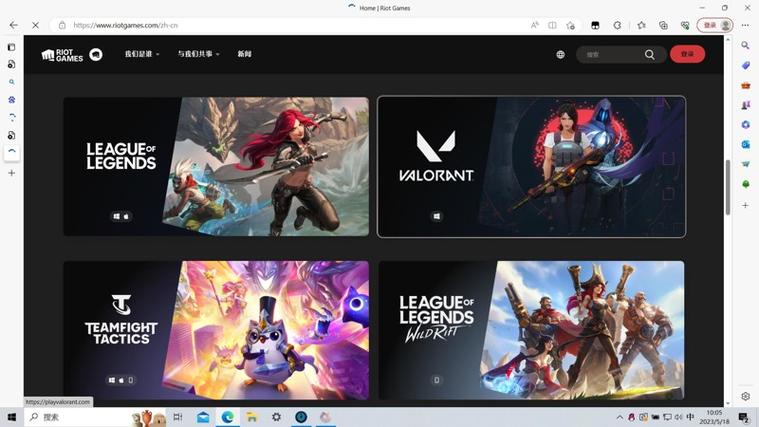Image resolution: width=759 pixels, height=427 pixels.
Task: Add this page to favorites with the star-plus icon
Action: point(571,25)
